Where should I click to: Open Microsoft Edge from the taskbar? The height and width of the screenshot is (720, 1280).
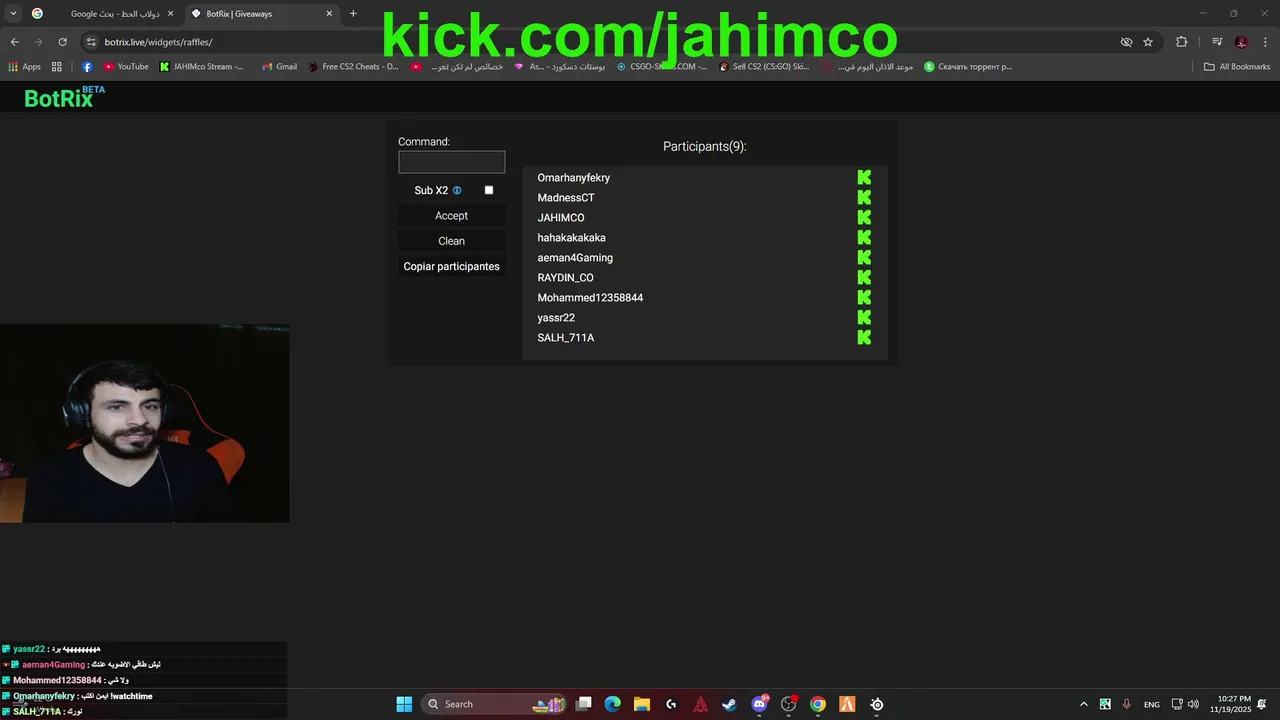click(x=613, y=704)
